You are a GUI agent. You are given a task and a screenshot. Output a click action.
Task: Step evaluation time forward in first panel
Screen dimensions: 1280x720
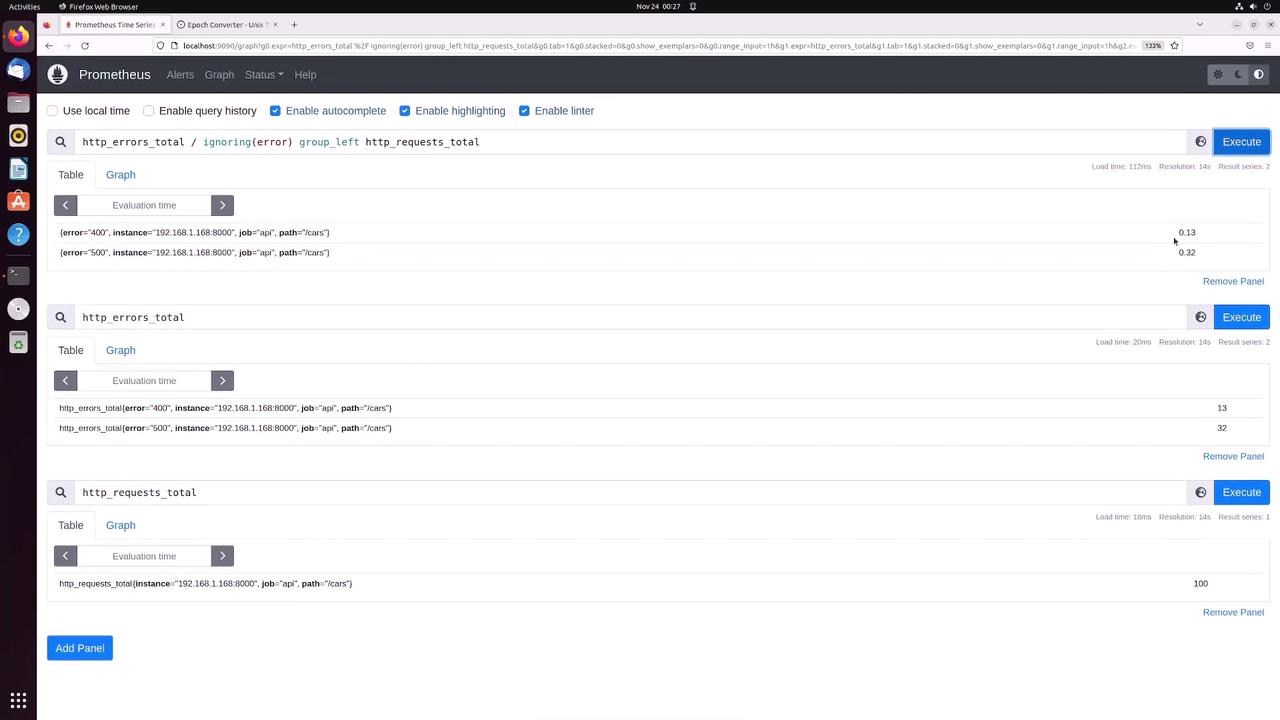pyautogui.click(x=222, y=205)
